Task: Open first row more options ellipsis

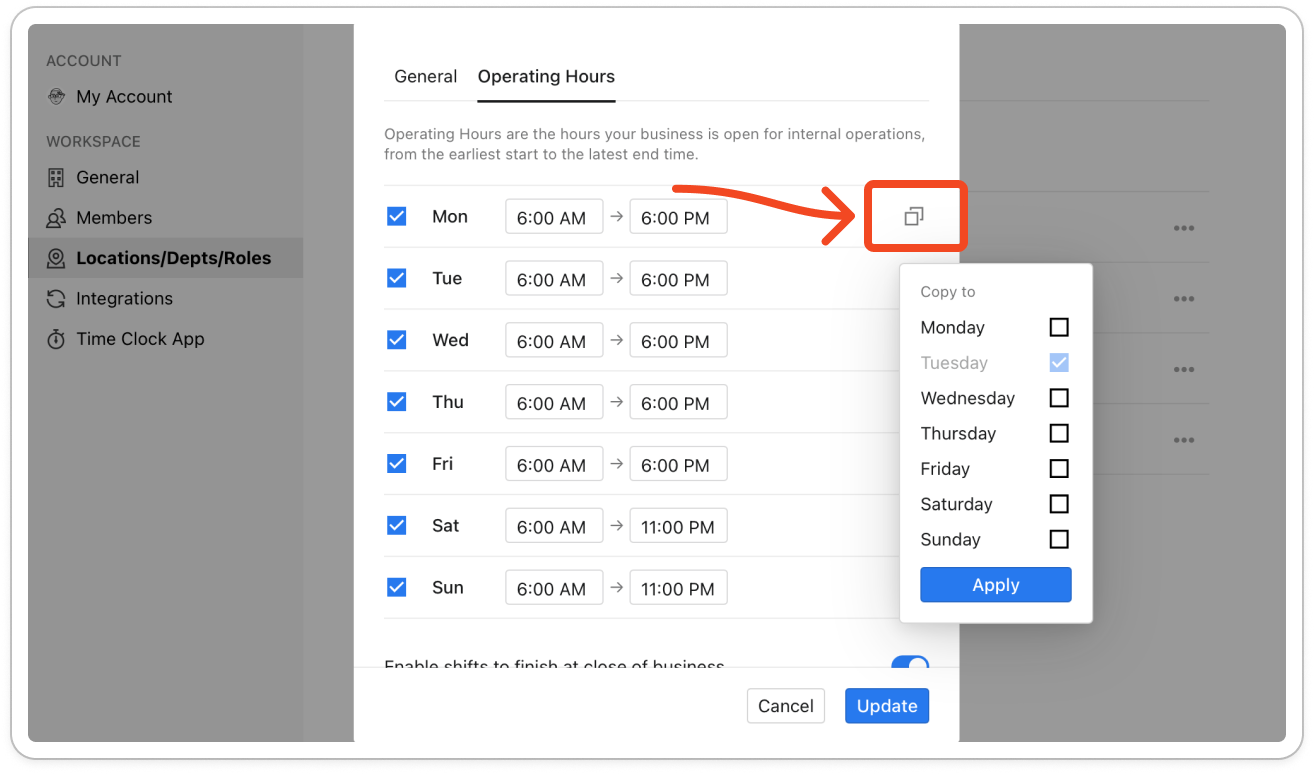Action: pyautogui.click(x=1184, y=228)
